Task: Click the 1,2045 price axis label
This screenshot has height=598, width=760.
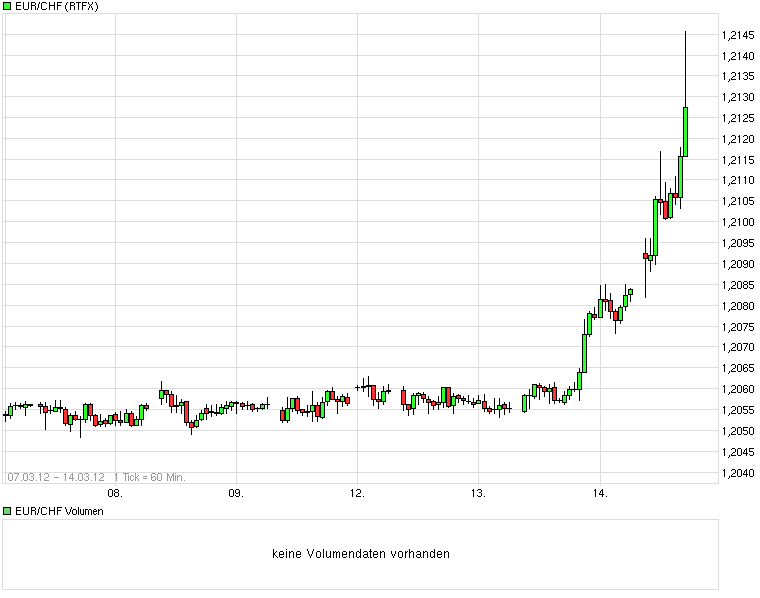Action: tap(738, 452)
